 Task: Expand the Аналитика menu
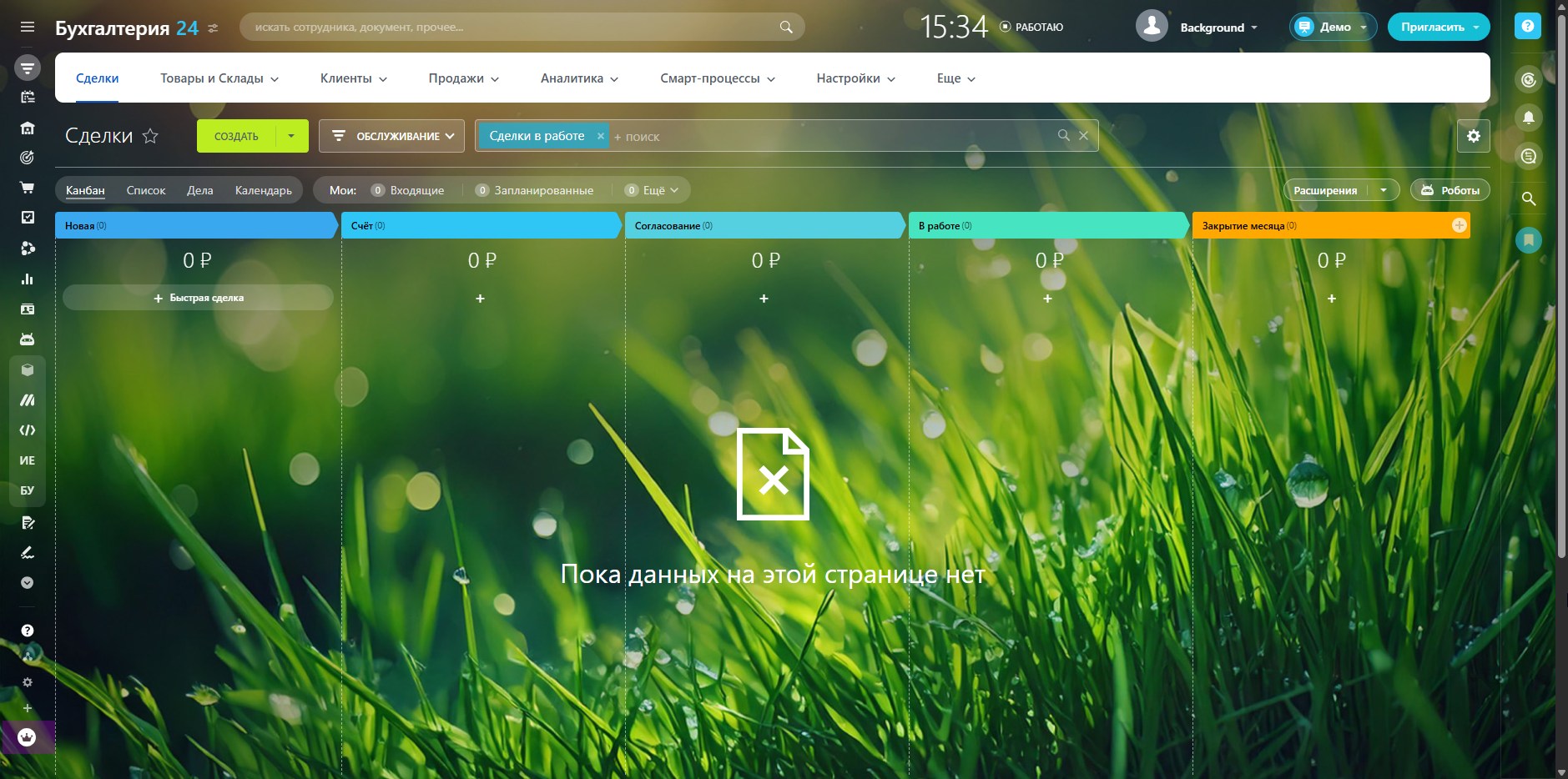(x=580, y=78)
